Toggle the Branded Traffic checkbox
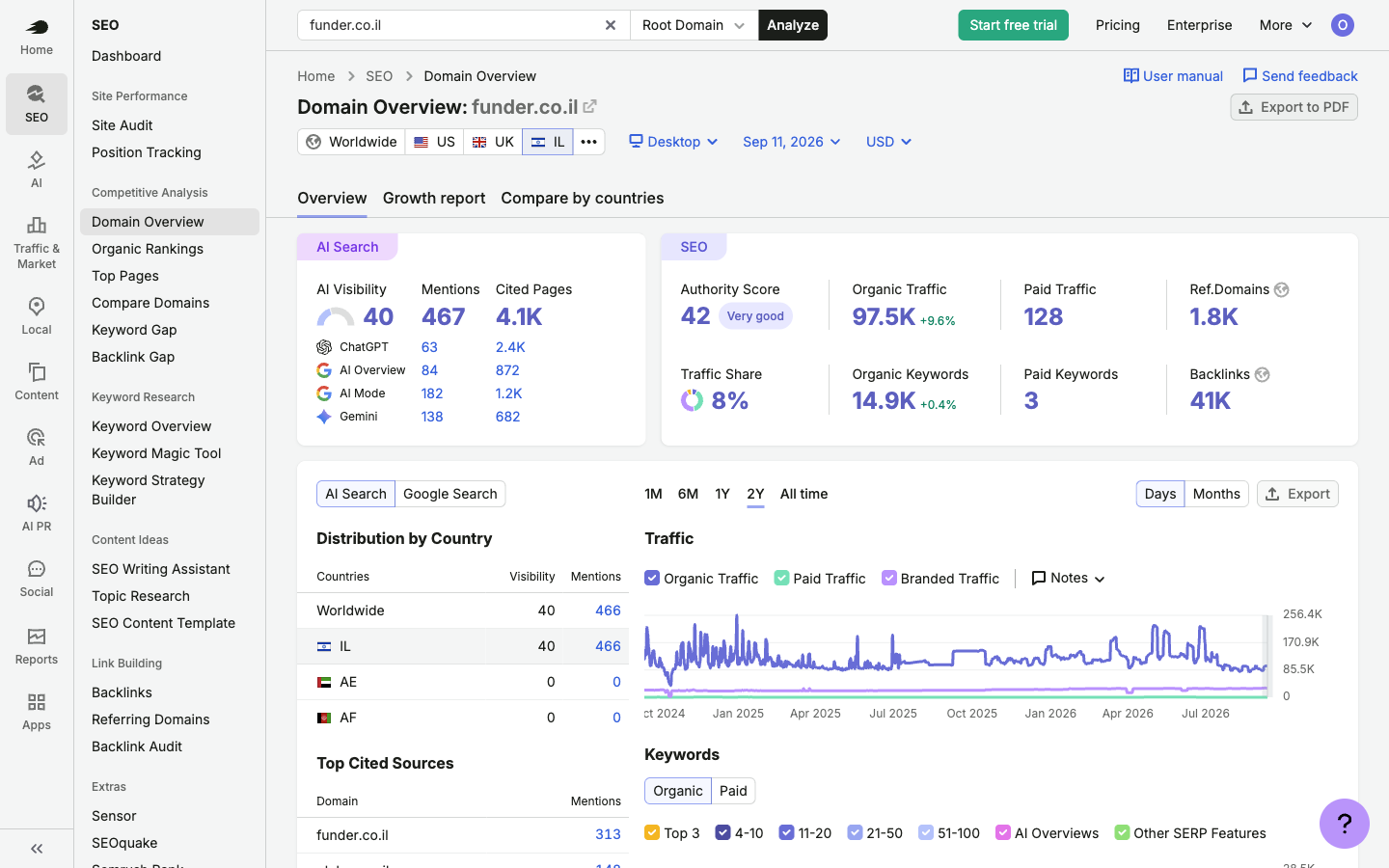1389x868 pixels. point(889,579)
